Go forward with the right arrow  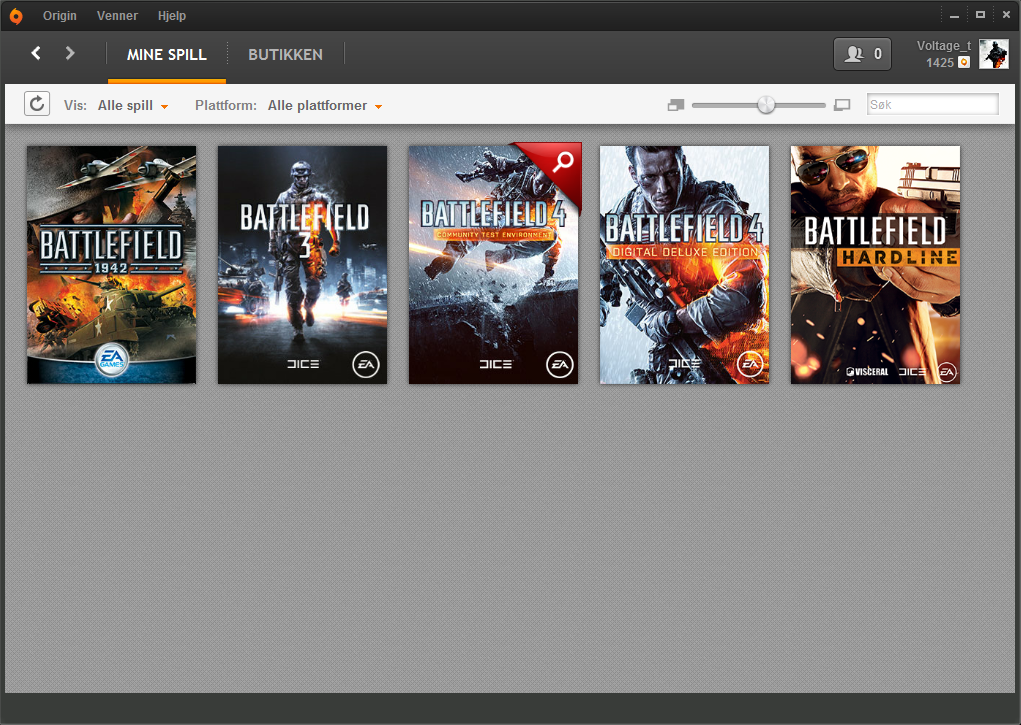point(70,53)
